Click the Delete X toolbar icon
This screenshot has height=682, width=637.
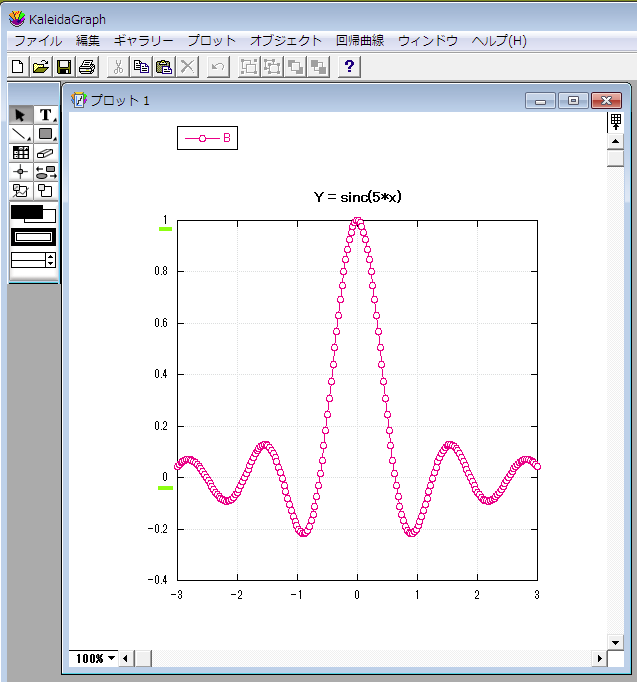pyautogui.click(x=187, y=67)
